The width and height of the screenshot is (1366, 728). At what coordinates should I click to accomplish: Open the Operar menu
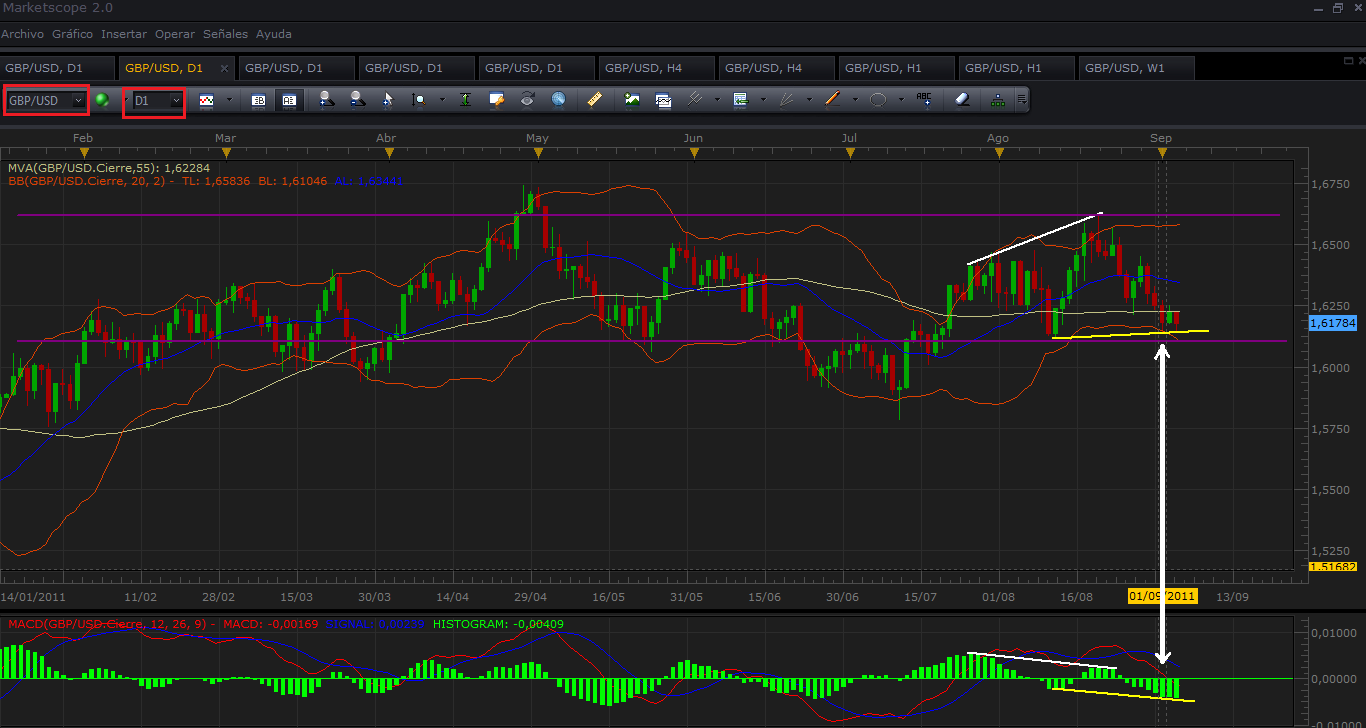tap(175, 34)
